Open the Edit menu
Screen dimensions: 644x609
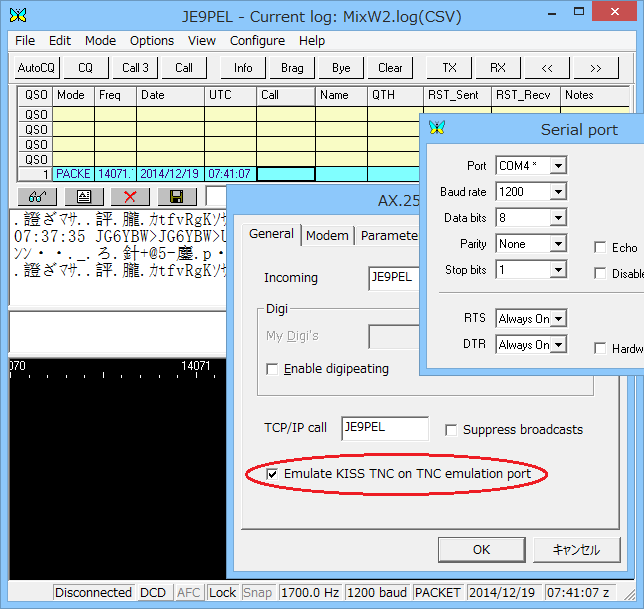pos(60,41)
